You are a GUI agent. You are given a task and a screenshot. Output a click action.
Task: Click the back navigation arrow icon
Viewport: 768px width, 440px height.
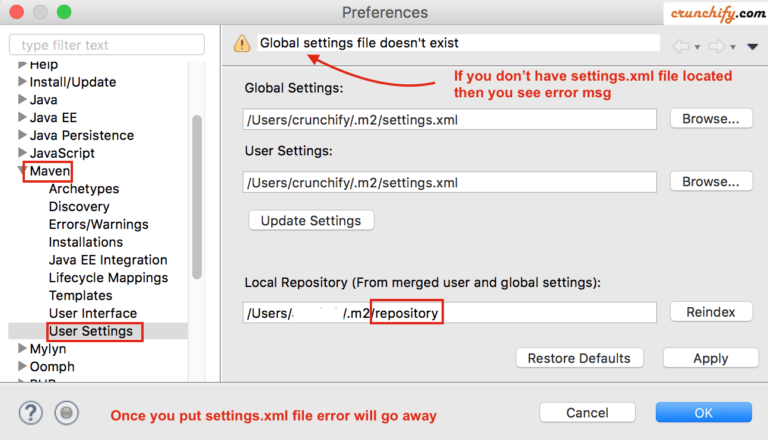click(x=682, y=45)
